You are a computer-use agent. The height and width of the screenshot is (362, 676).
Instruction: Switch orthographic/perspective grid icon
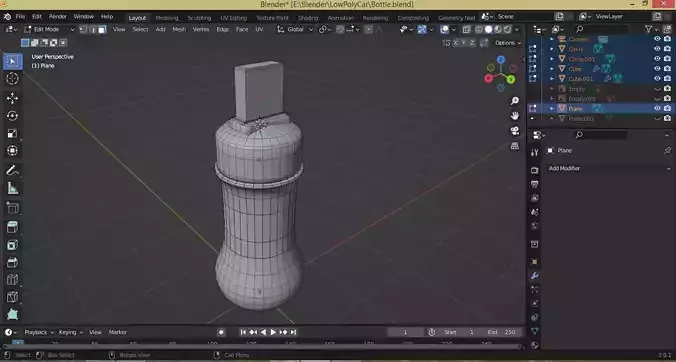[x=515, y=146]
